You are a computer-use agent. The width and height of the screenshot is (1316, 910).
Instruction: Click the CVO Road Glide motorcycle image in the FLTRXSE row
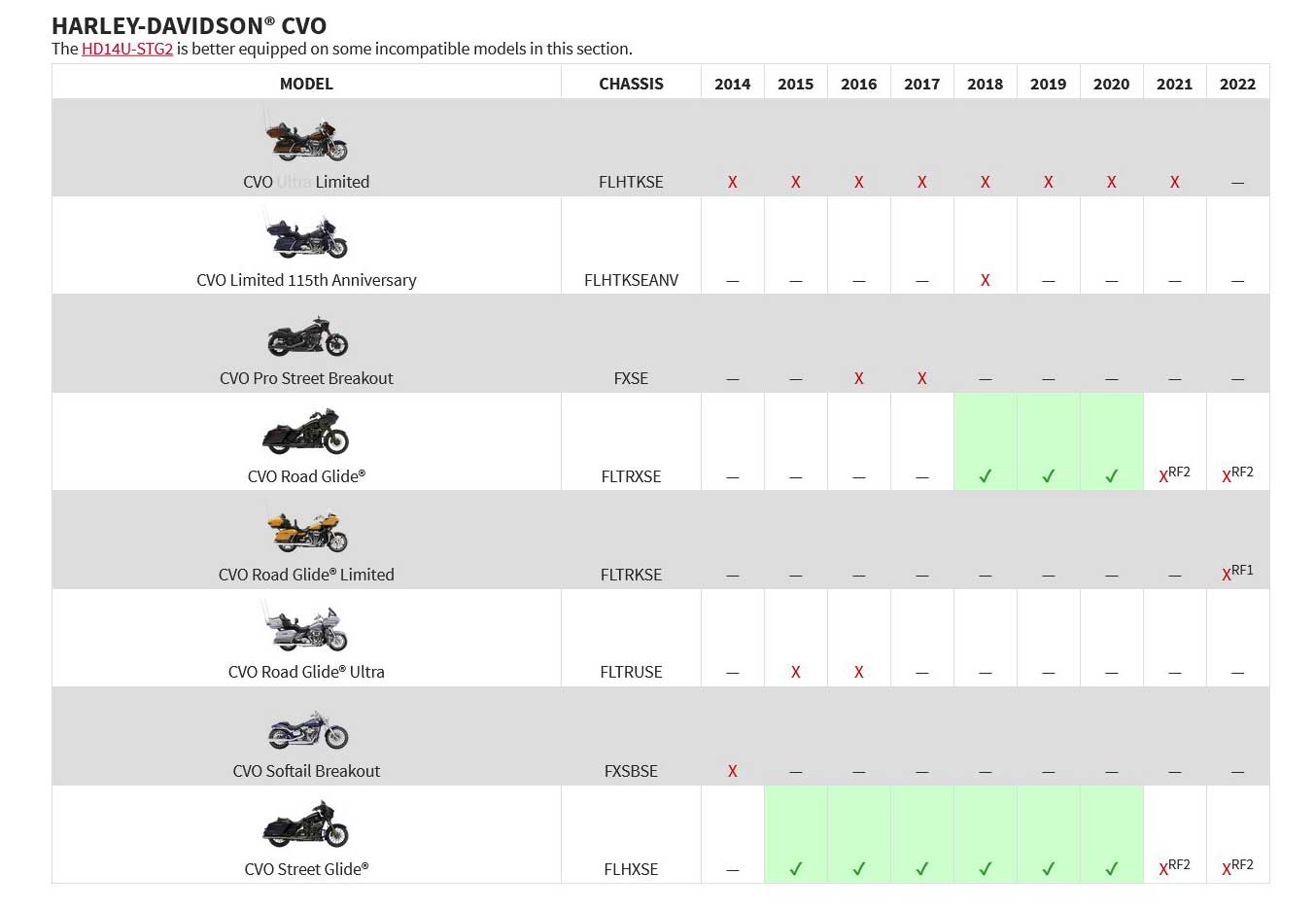pos(306,432)
